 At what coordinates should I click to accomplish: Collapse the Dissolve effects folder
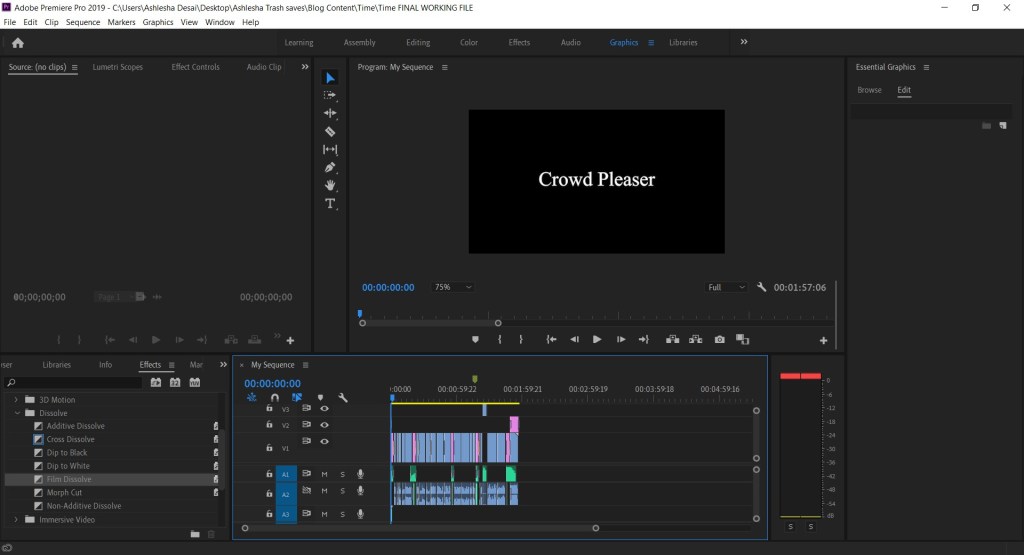pyautogui.click(x=17, y=413)
